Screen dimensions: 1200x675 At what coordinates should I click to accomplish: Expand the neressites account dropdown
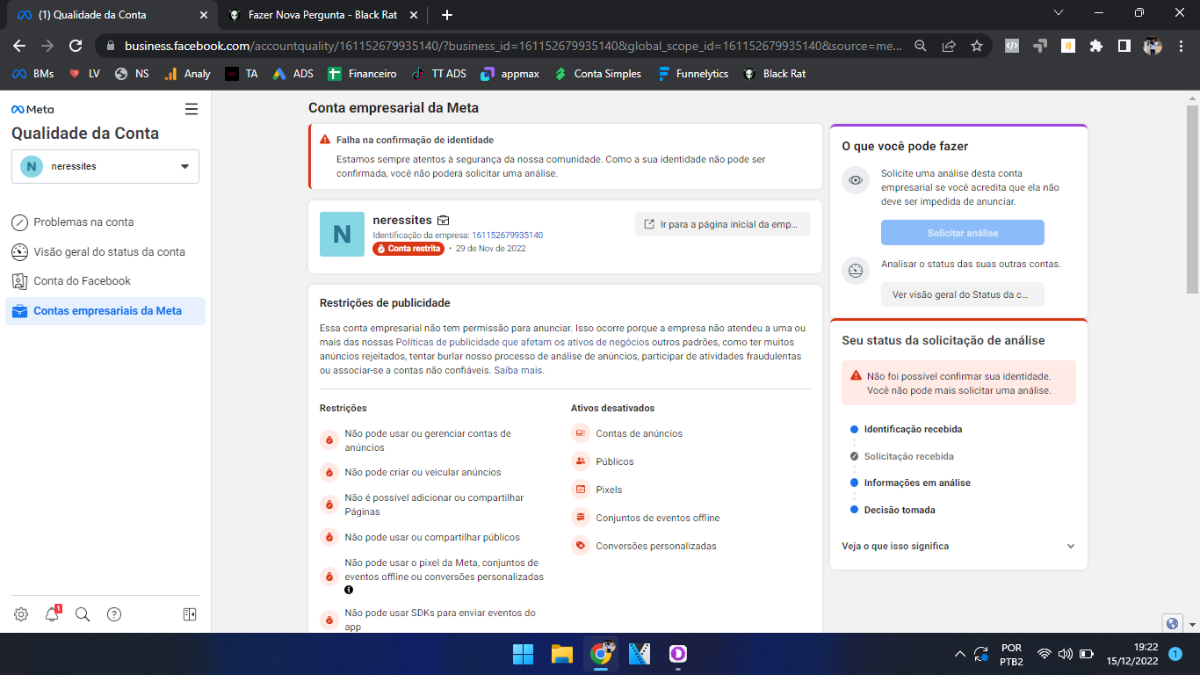(105, 167)
